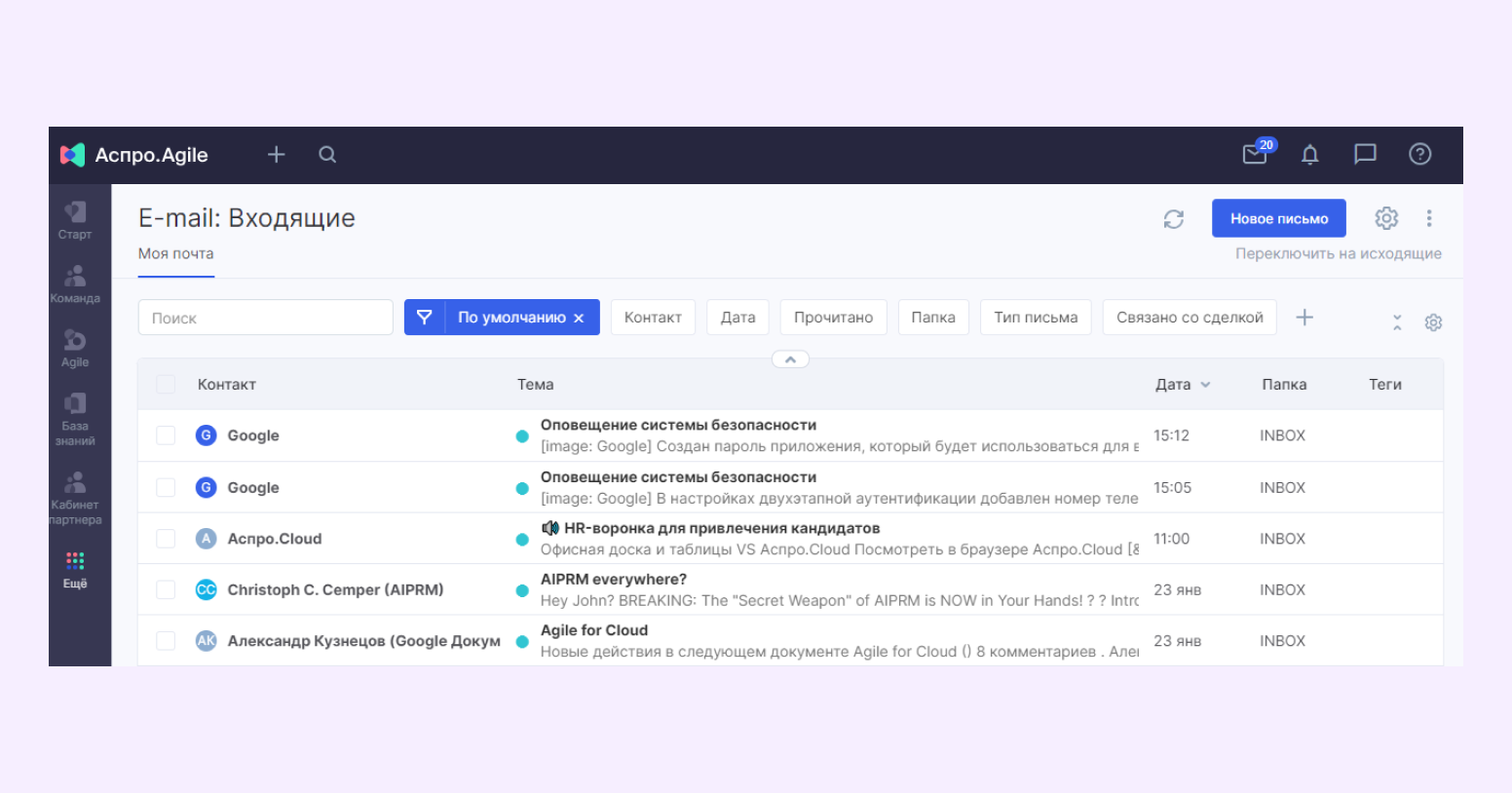Viewport: 1512px width, 793px height.
Task: Open the Контакт filter dropdown
Action: pyautogui.click(x=653, y=318)
